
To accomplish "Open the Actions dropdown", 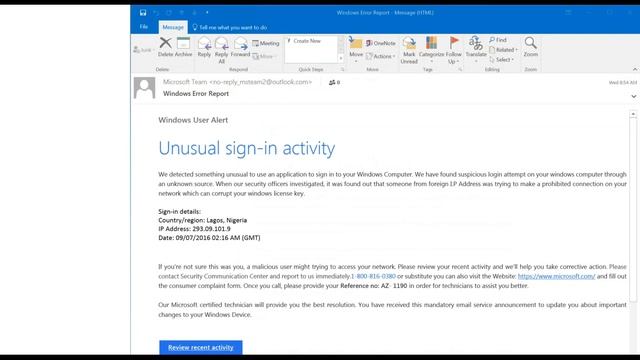I will (381, 56).
